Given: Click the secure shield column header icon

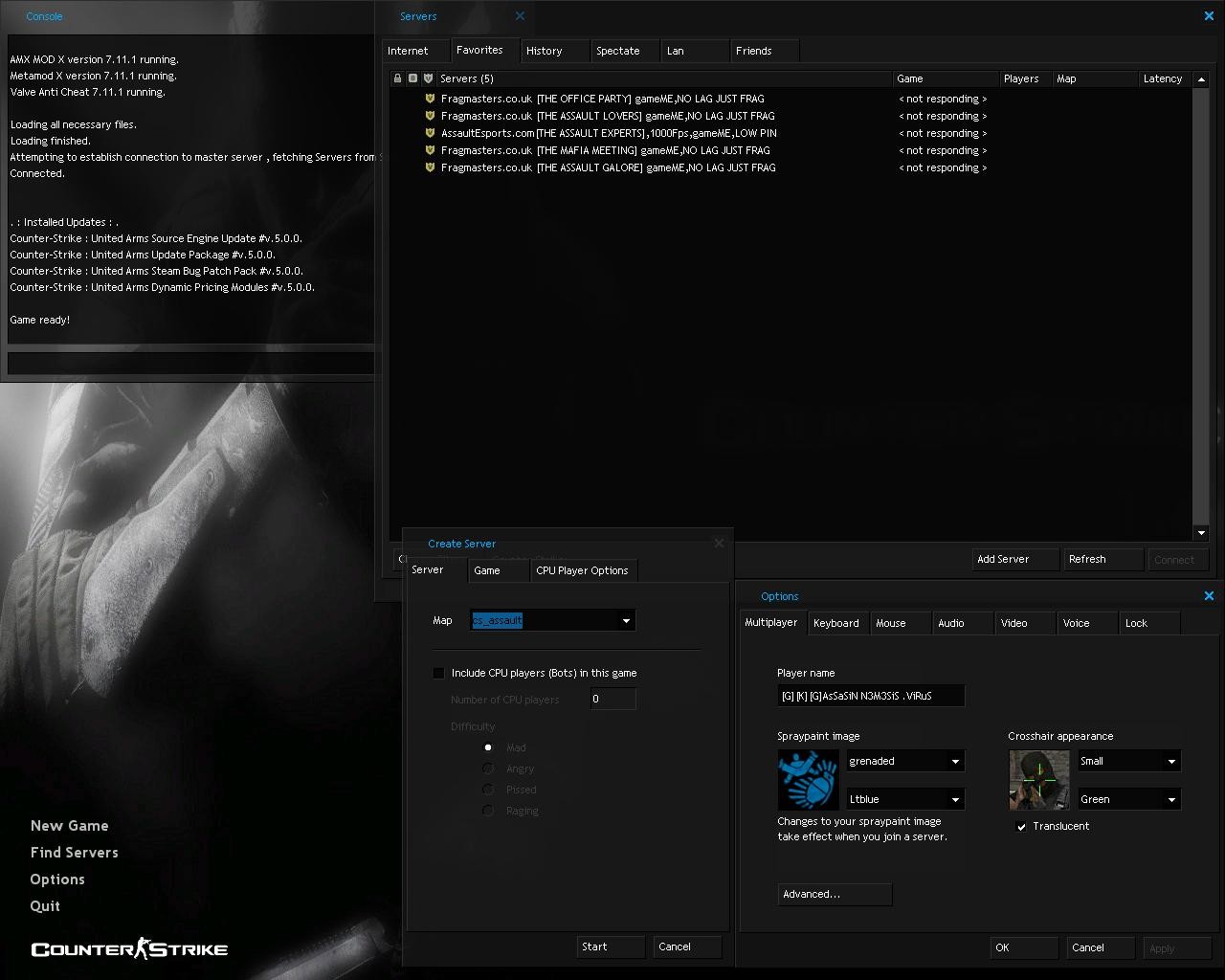Looking at the screenshot, I should coord(428,78).
